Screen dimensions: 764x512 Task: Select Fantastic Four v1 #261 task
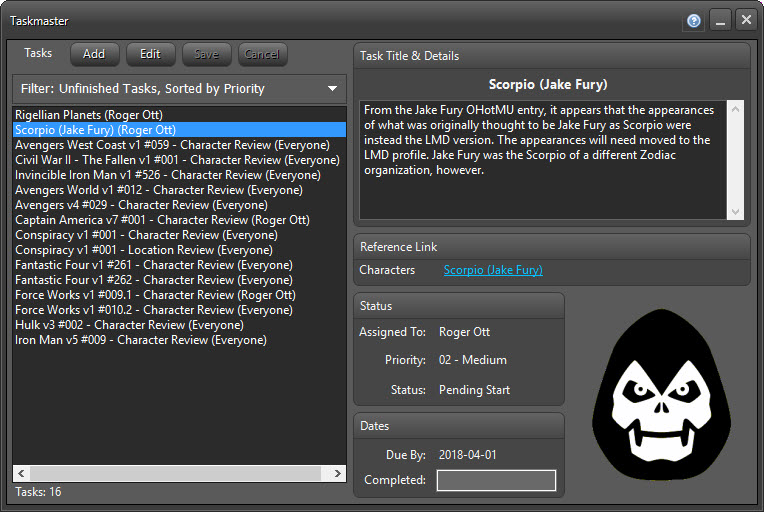[179, 265]
